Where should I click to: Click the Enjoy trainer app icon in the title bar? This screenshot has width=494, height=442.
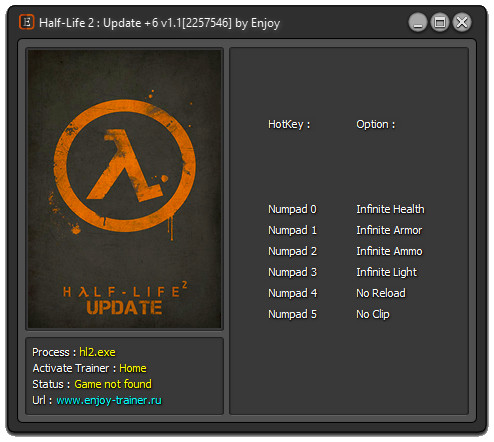click(27, 22)
